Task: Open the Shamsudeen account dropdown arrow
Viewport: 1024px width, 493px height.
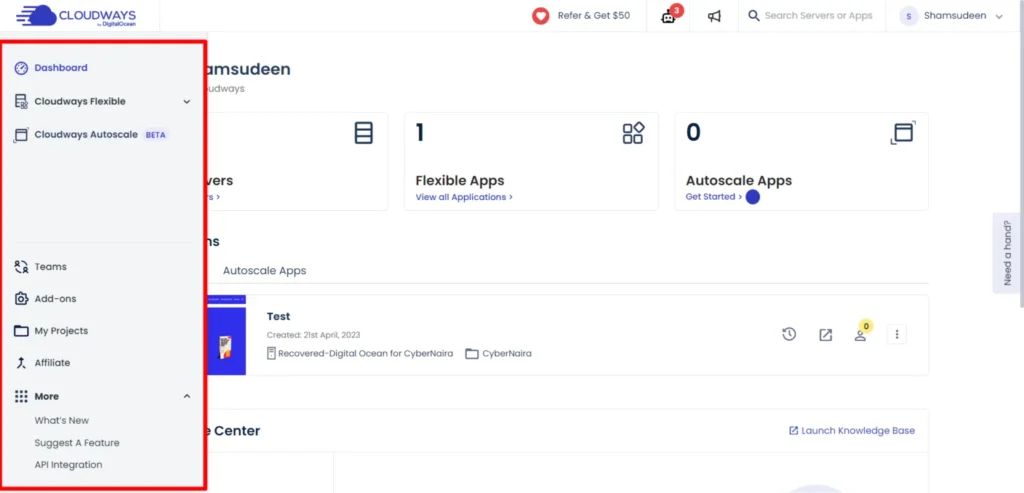Action: 999,17
